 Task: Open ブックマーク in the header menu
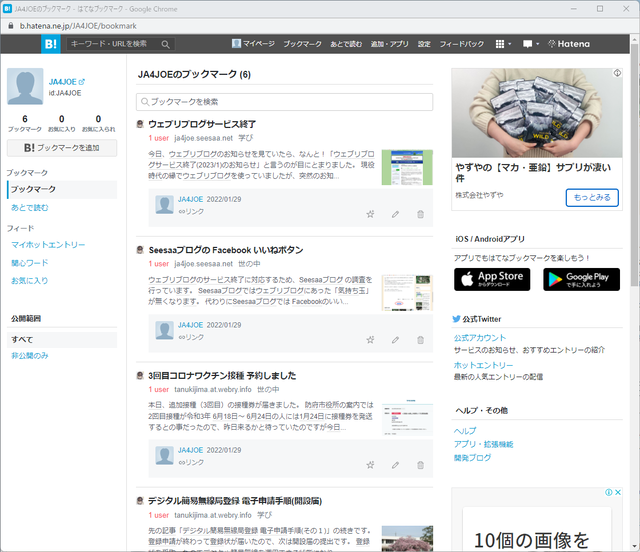(x=302, y=44)
